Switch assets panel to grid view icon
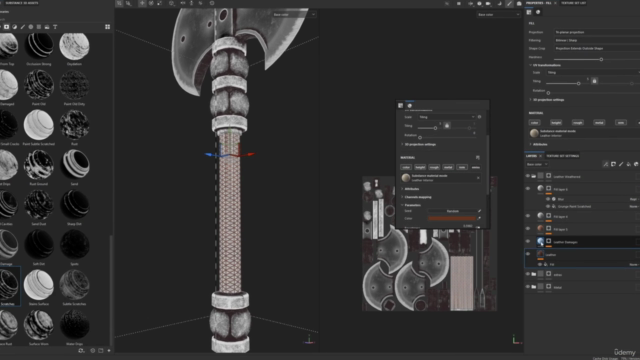 (107, 27)
